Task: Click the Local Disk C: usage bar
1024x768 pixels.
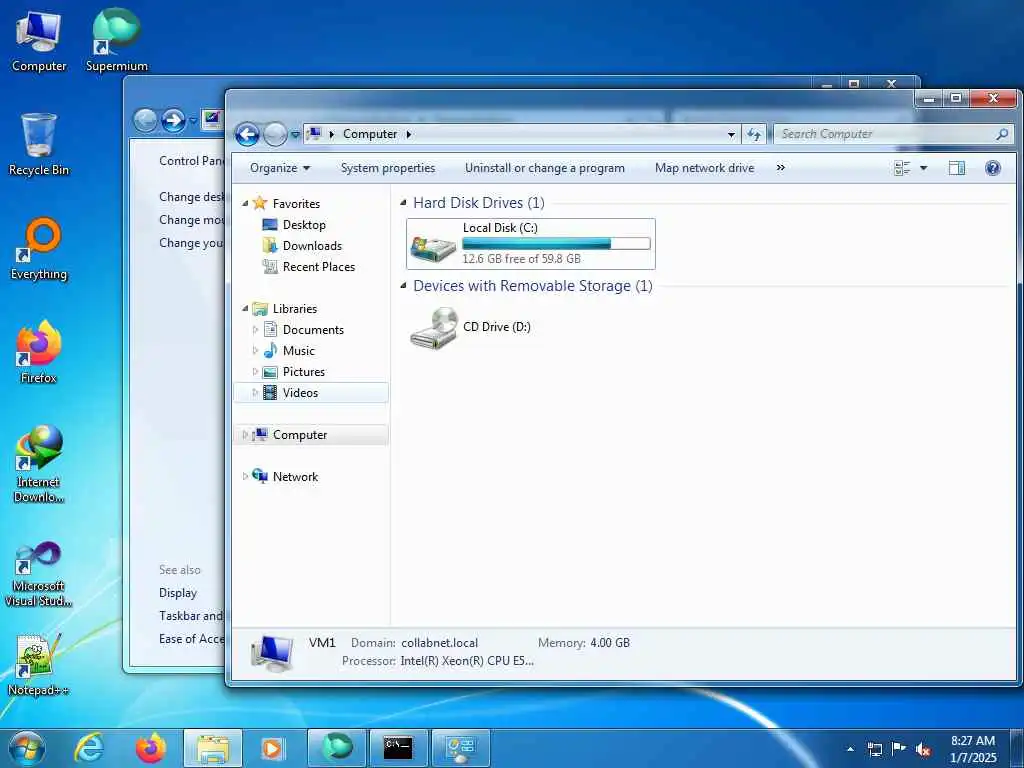Action: (x=556, y=244)
